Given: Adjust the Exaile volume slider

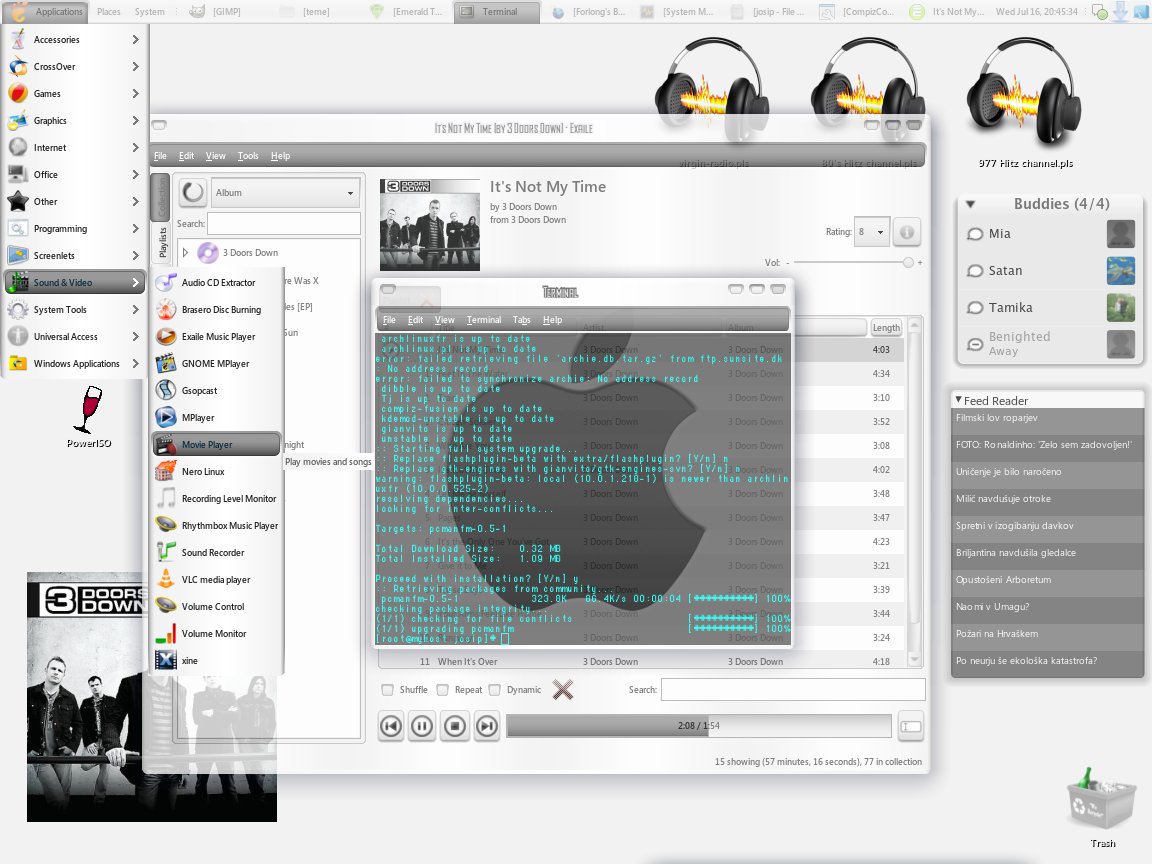Looking at the screenshot, I should (854, 262).
